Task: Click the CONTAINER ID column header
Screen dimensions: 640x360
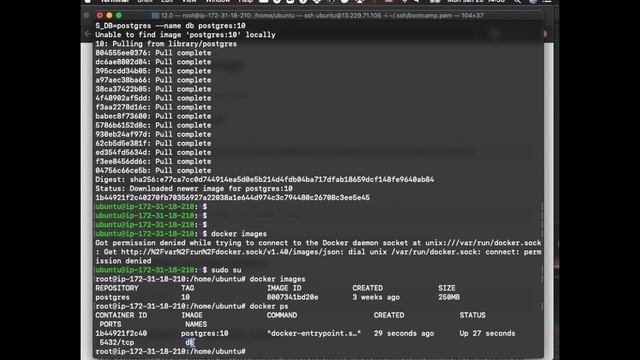Action: click(x=121, y=315)
